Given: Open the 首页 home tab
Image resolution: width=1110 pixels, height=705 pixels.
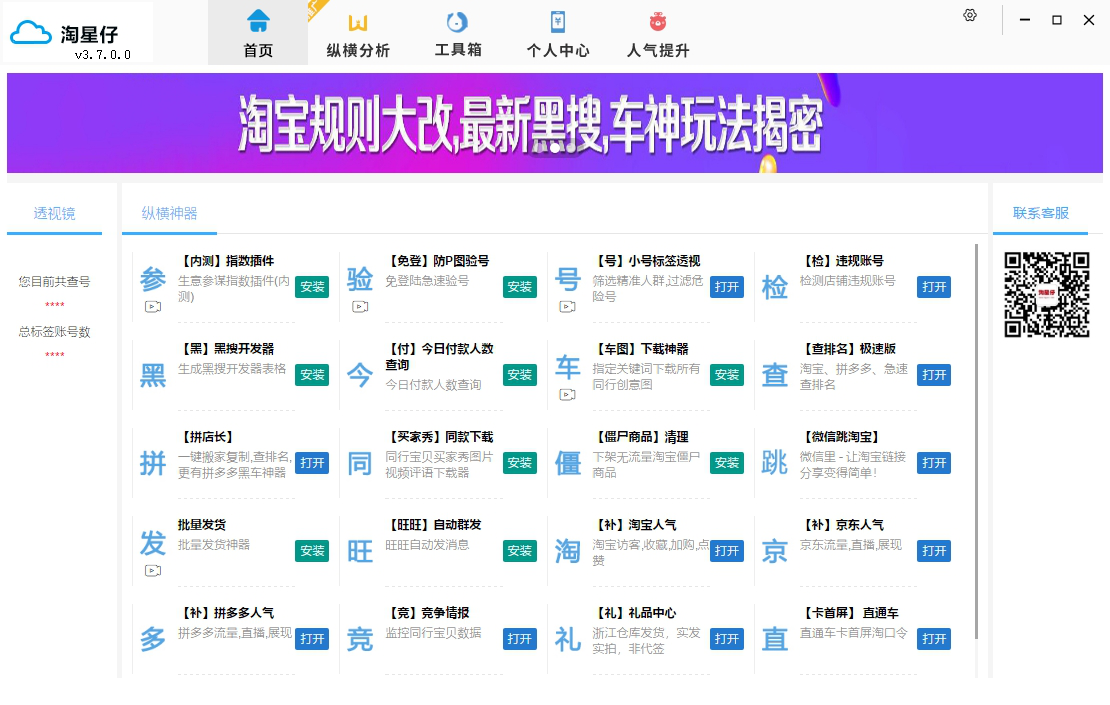Looking at the screenshot, I should 258,33.
